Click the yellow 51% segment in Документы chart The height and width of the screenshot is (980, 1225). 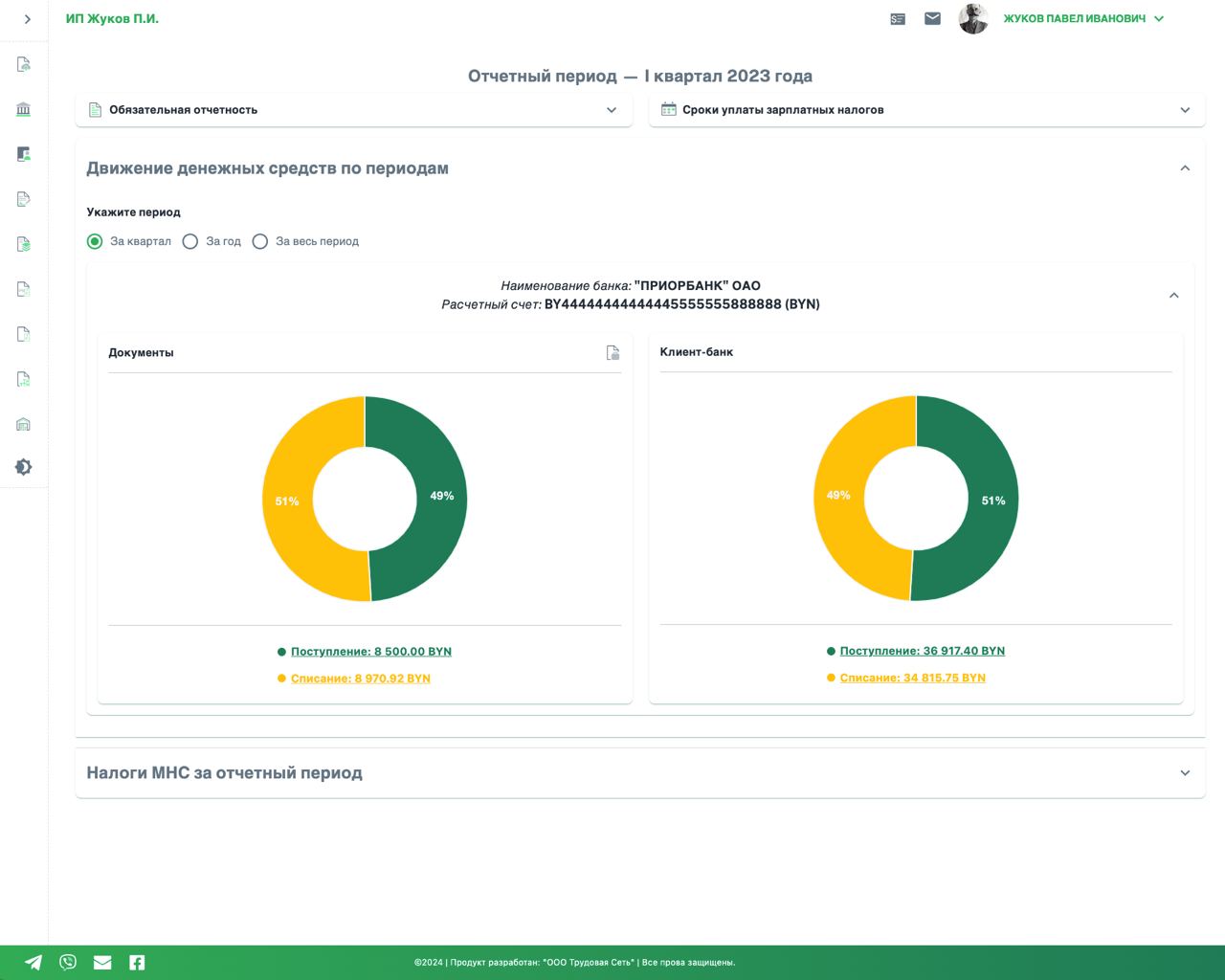coord(287,501)
